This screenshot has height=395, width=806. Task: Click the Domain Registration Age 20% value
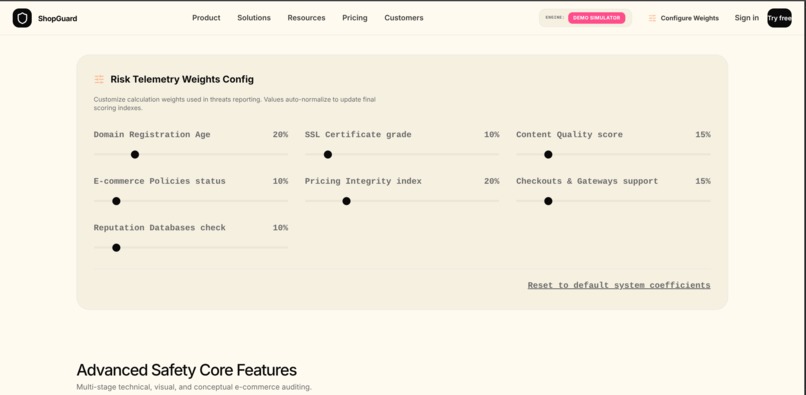(280, 135)
